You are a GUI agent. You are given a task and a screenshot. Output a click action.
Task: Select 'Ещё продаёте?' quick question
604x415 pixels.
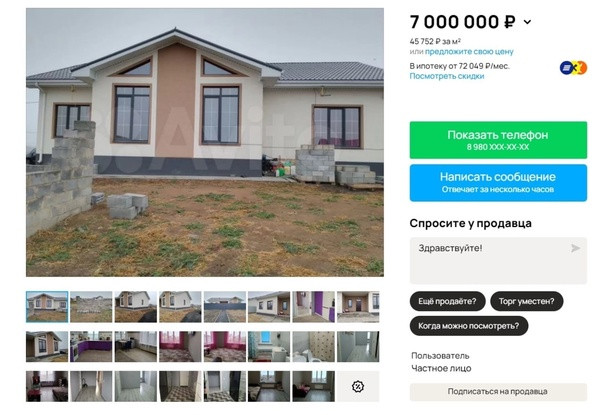[x=447, y=301]
